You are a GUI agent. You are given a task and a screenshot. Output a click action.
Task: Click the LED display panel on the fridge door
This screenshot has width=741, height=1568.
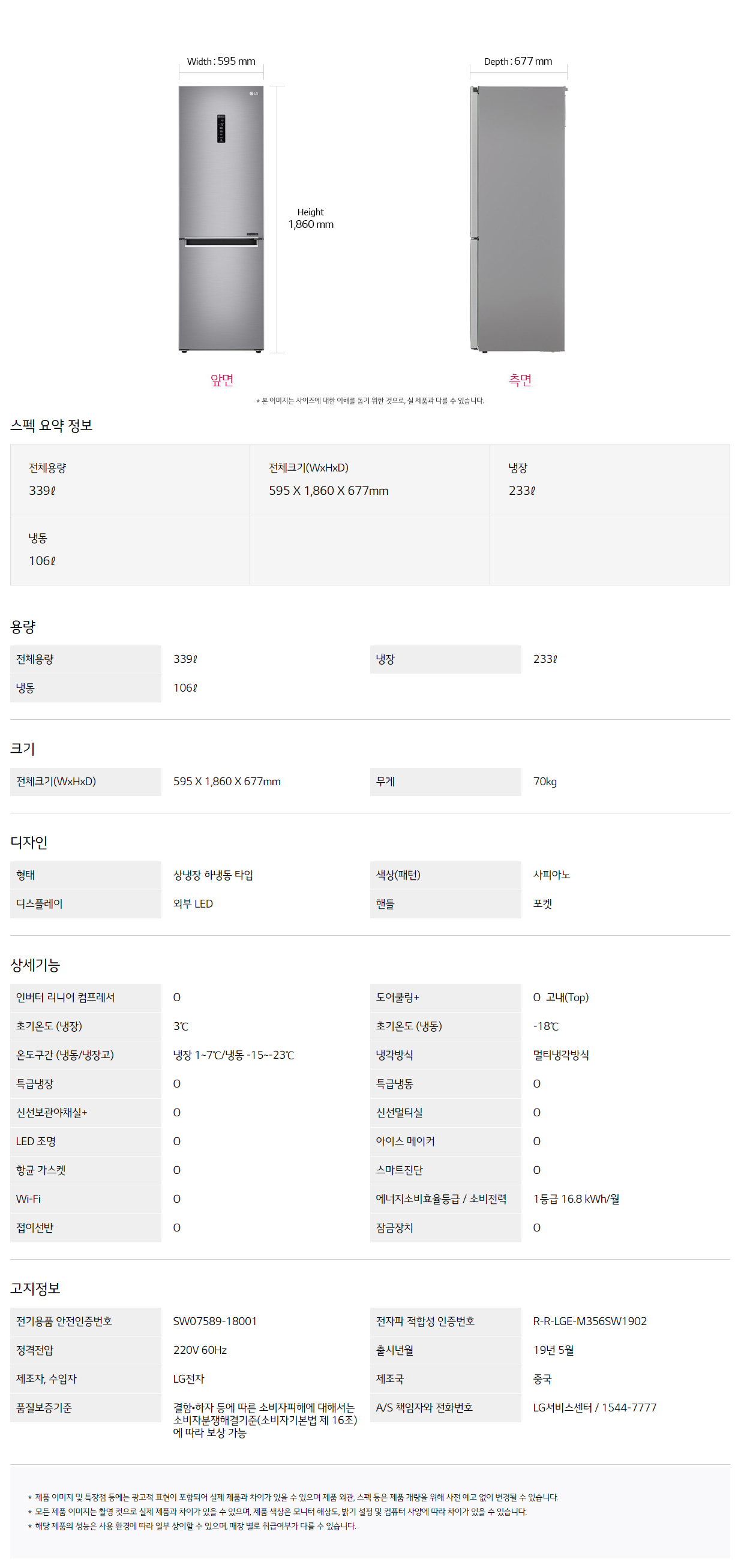221,128
